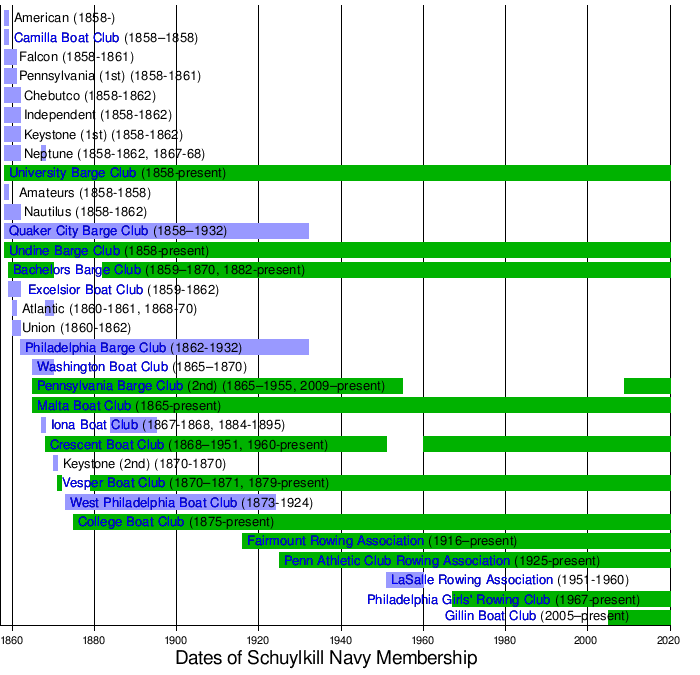Follow the Pennsylvania Barge Club link

click(109, 385)
